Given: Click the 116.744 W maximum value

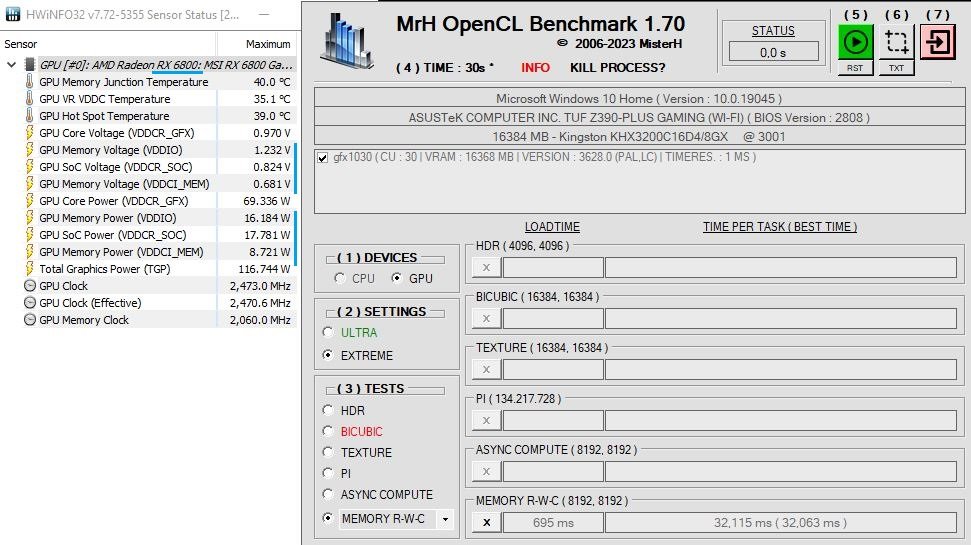Looking at the screenshot, I should (x=264, y=269).
